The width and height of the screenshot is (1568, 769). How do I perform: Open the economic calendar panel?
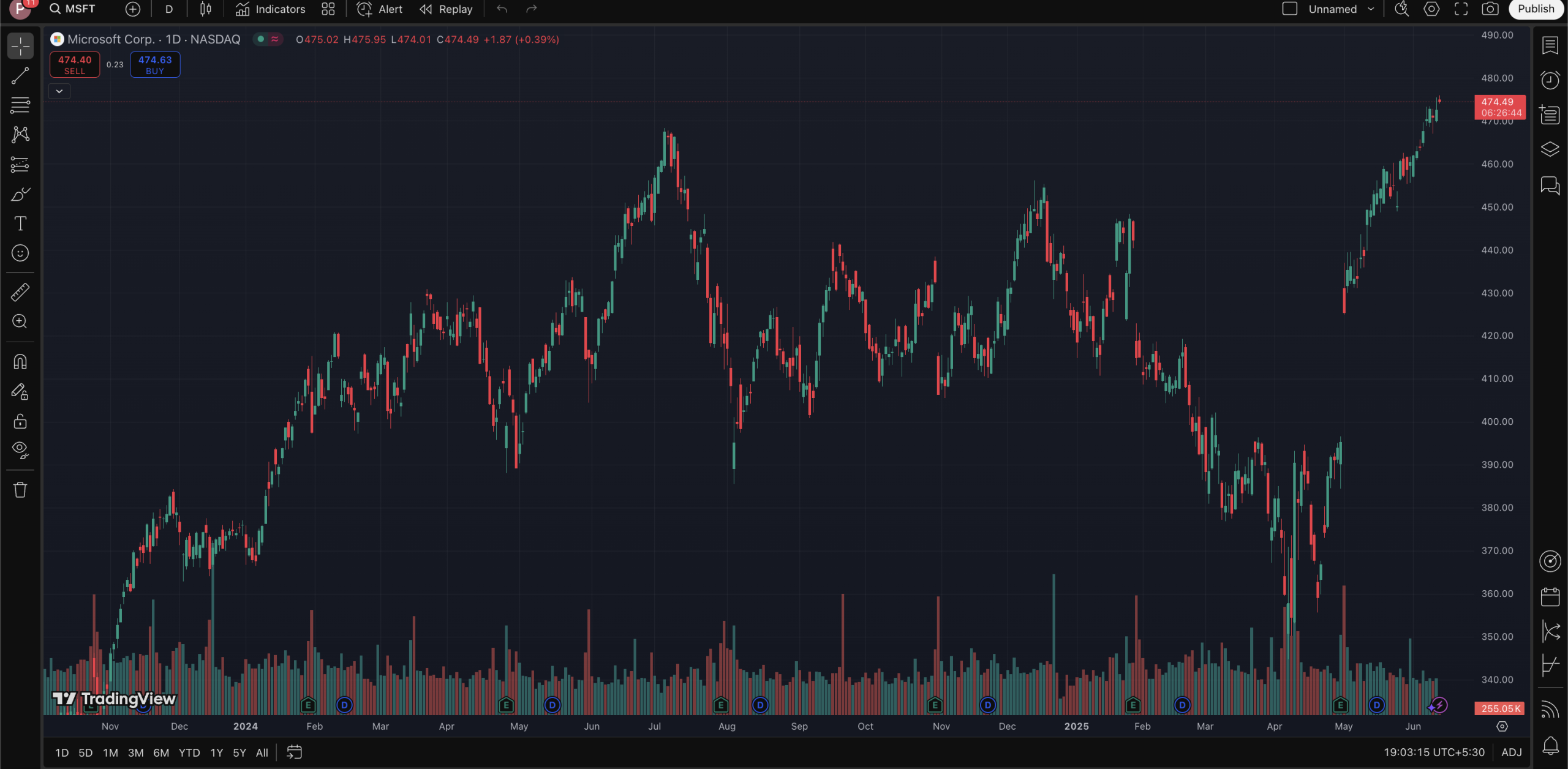[1550, 596]
